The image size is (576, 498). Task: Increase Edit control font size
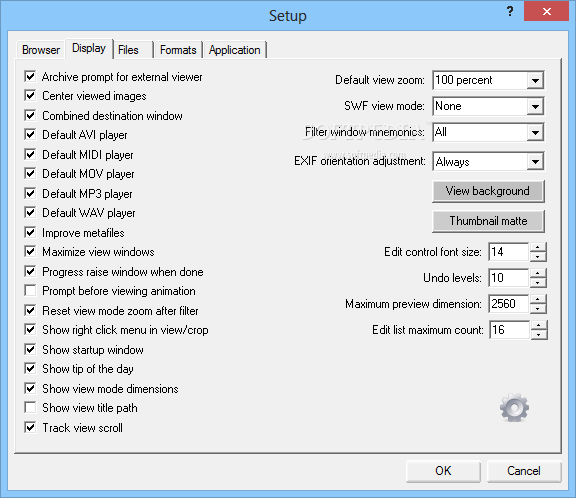coord(538,248)
